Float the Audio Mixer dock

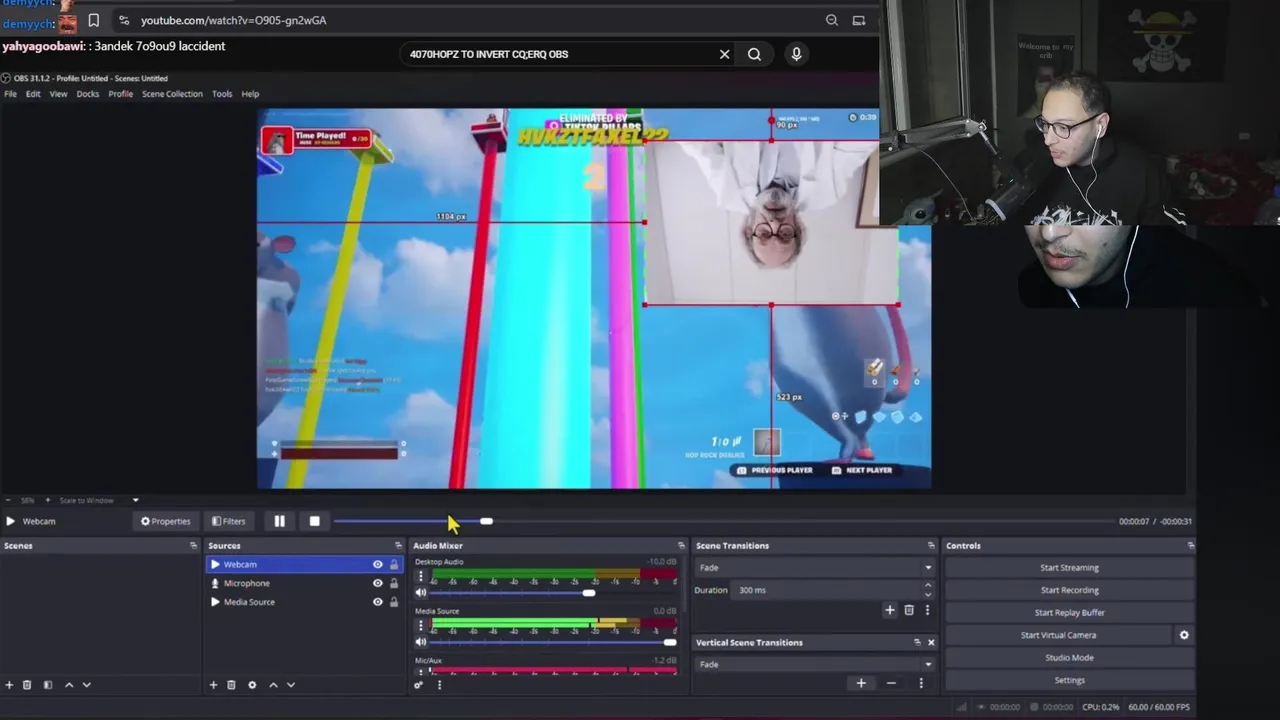click(x=681, y=546)
